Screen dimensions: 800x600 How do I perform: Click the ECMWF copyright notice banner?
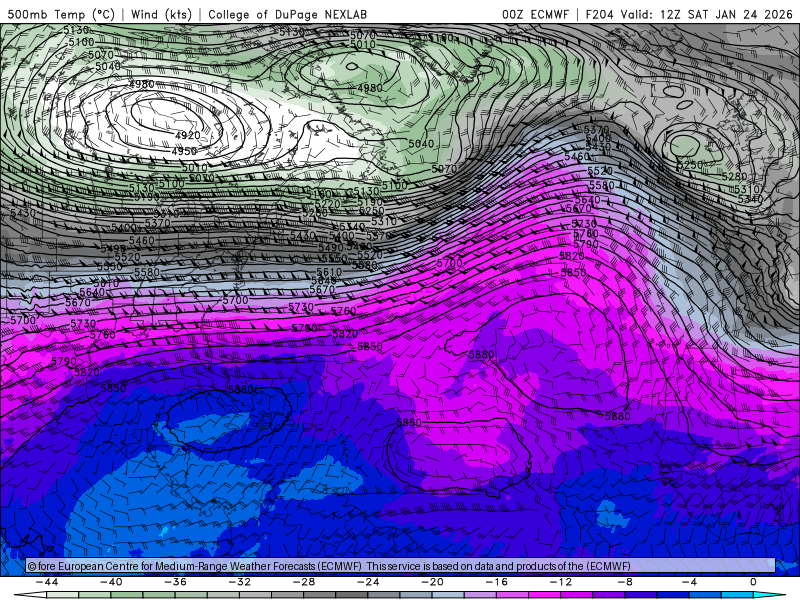point(401,566)
